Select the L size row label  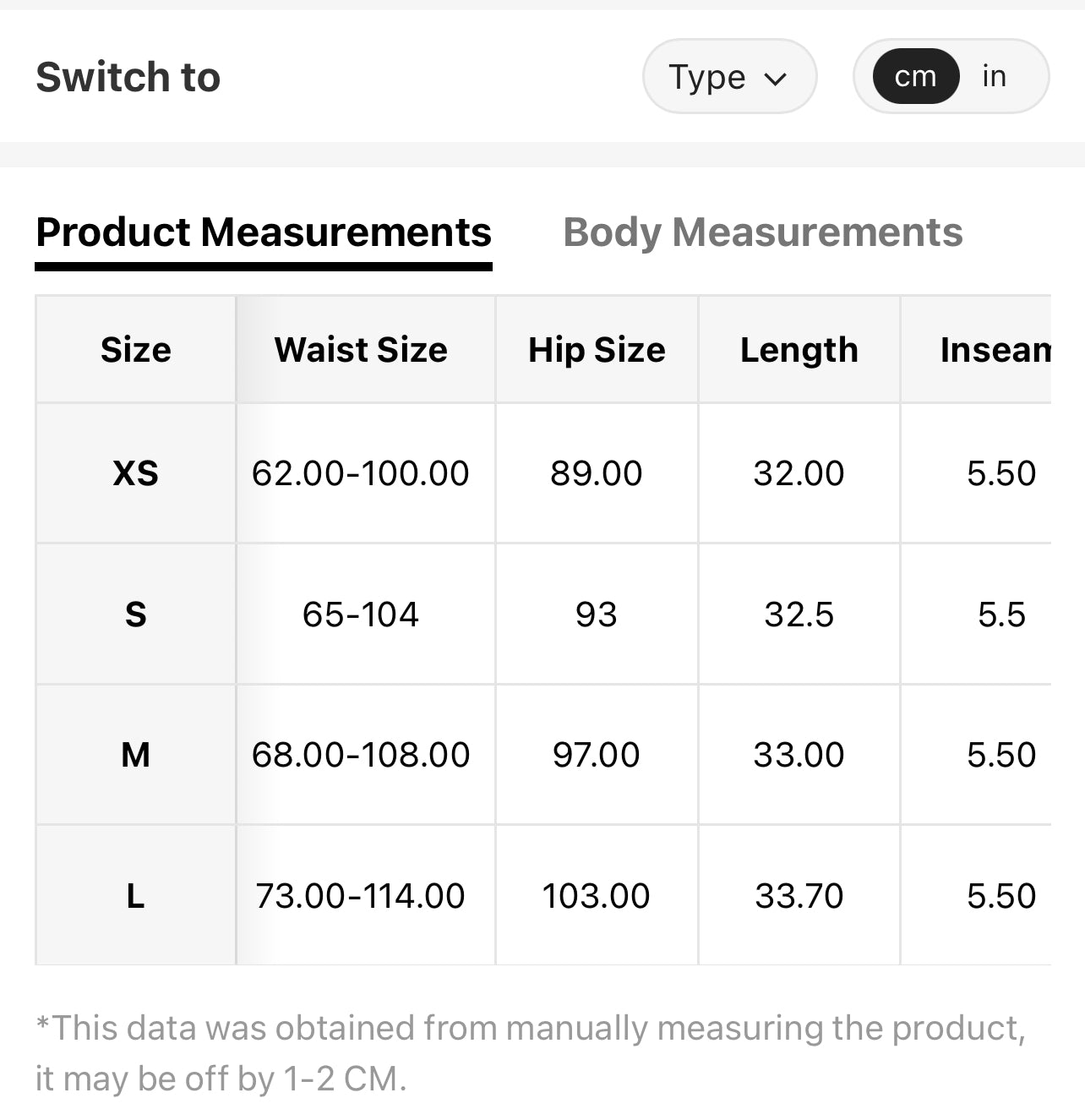(x=136, y=896)
